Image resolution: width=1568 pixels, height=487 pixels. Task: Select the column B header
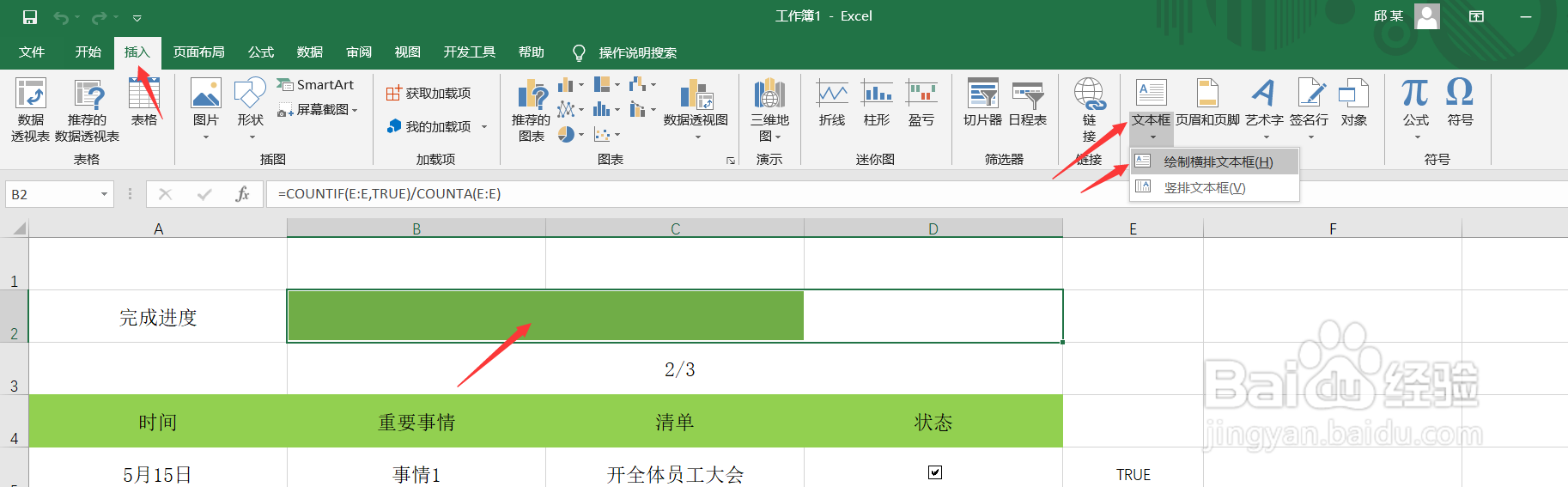[x=416, y=228]
